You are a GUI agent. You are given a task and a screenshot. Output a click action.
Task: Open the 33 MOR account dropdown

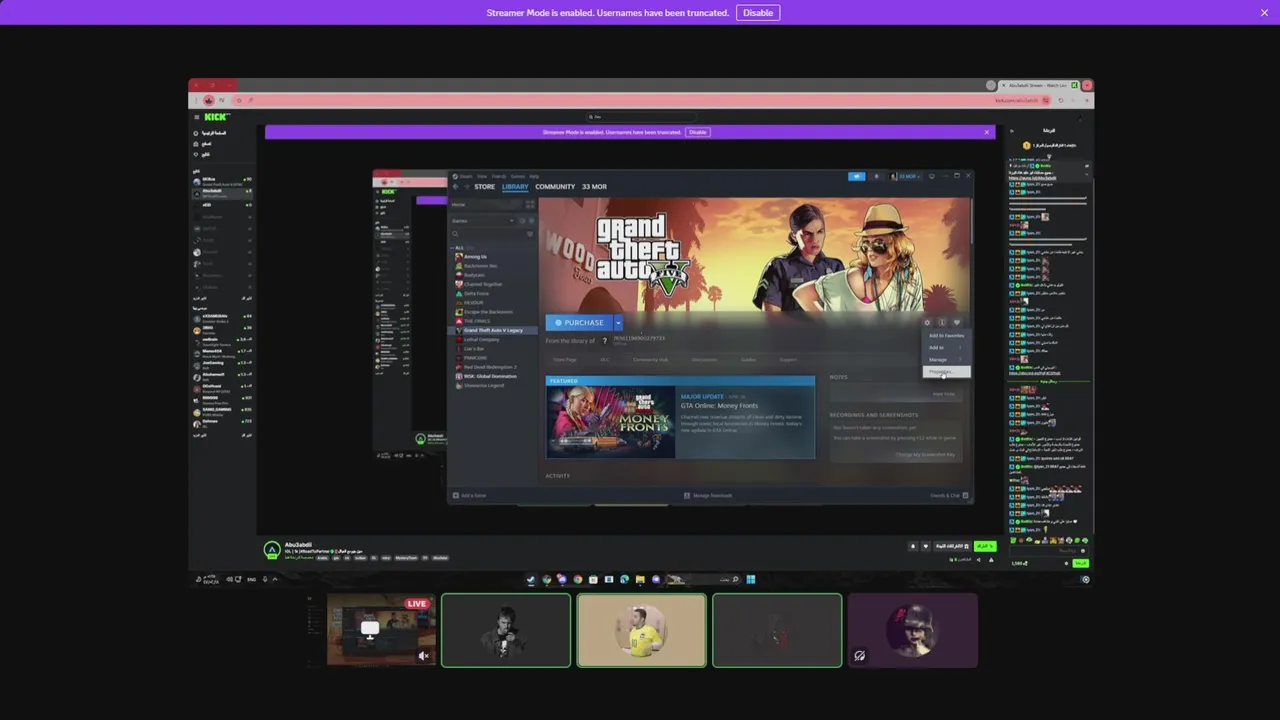click(906, 176)
